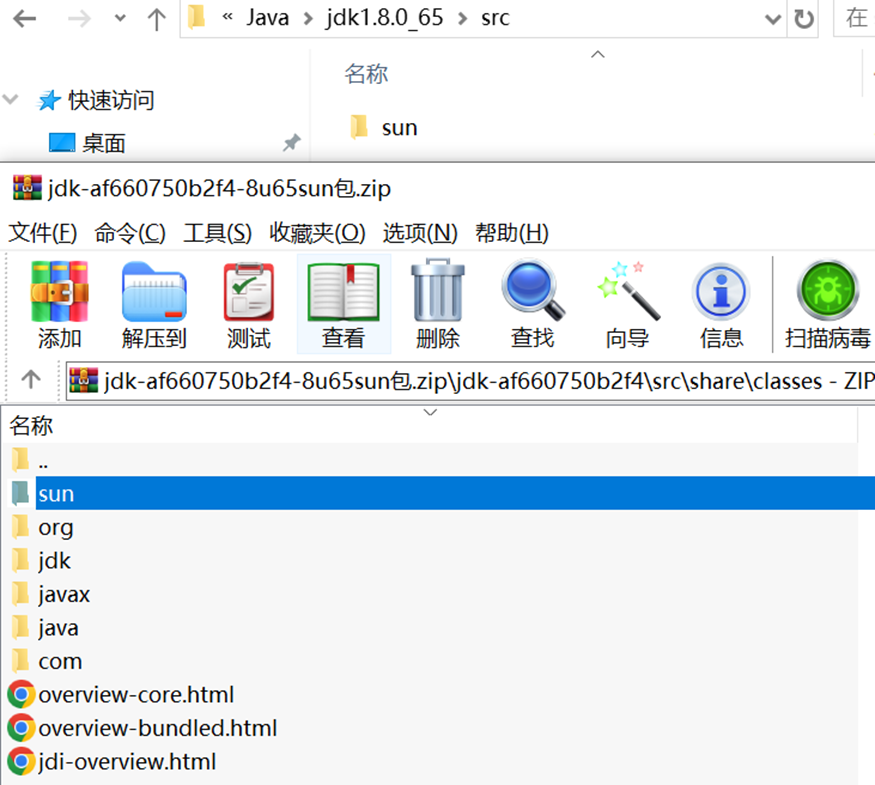Sort by Name (名称) column in Explorer
Viewport: 875px width, 785px height.
(x=366, y=74)
